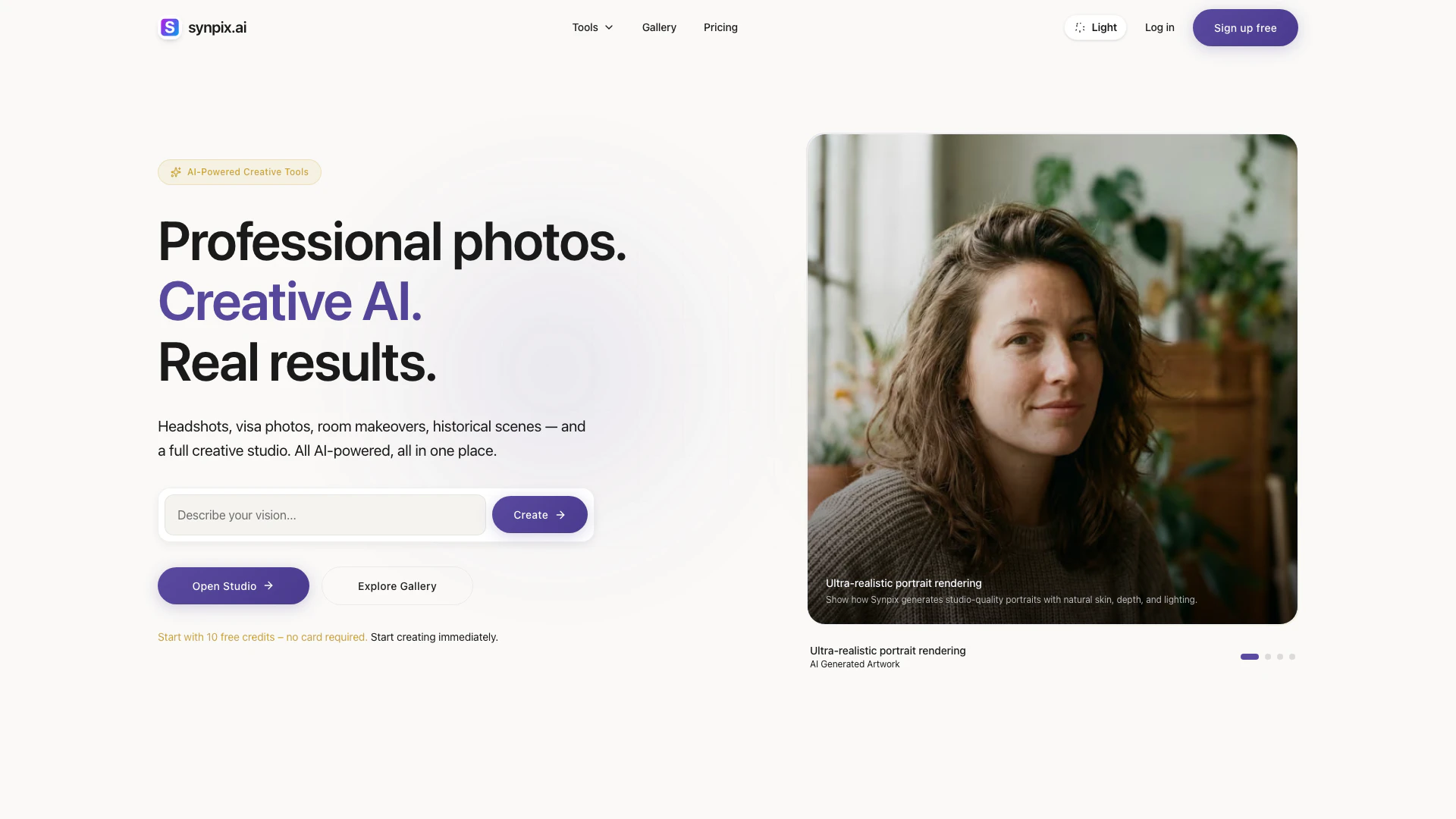Click the synpix.ai brand name text
1456x819 pixels.
tap(217, 27)
